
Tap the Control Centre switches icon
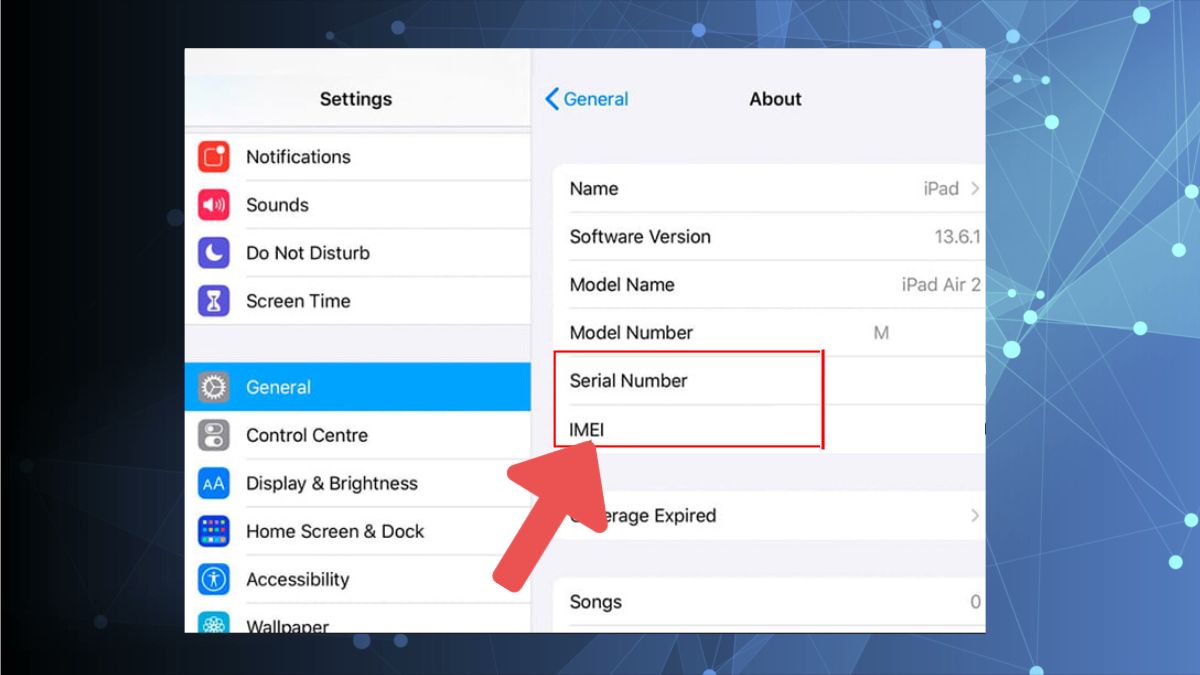[214, 435]
